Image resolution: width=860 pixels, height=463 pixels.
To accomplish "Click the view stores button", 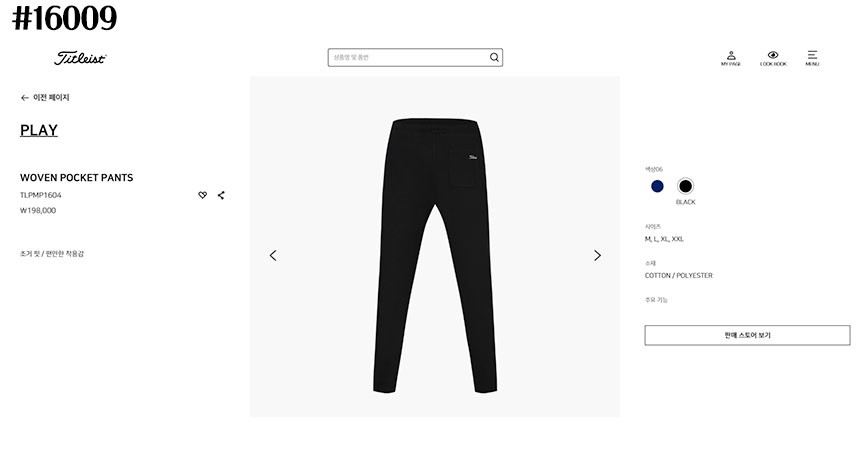I will (x=747, y=335).
